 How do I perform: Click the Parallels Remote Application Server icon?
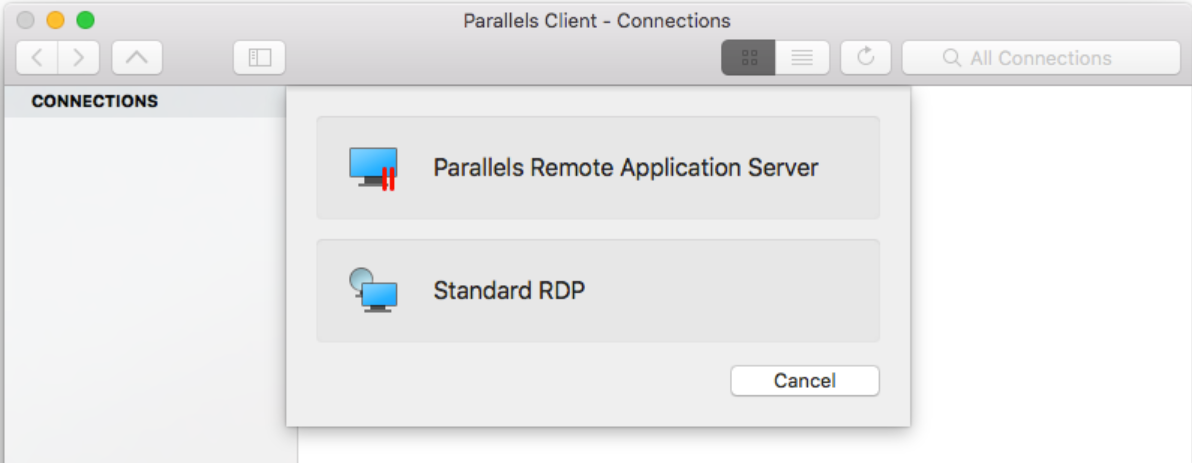click(374, 168)
